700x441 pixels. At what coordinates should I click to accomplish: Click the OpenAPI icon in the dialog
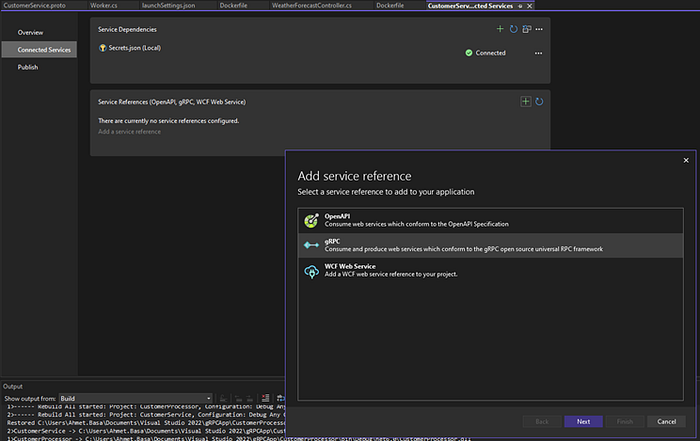[311, 220]
